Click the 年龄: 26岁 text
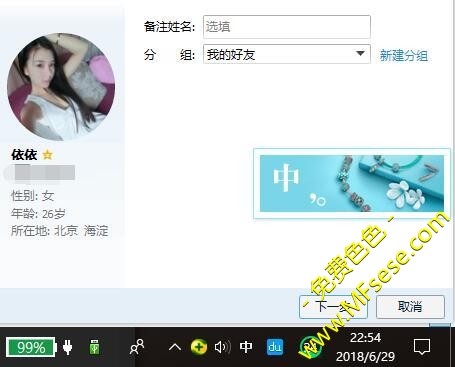Image resolution: width=455 pixels, height=367 pixels. pyautogui.click(x=38, y=213)
